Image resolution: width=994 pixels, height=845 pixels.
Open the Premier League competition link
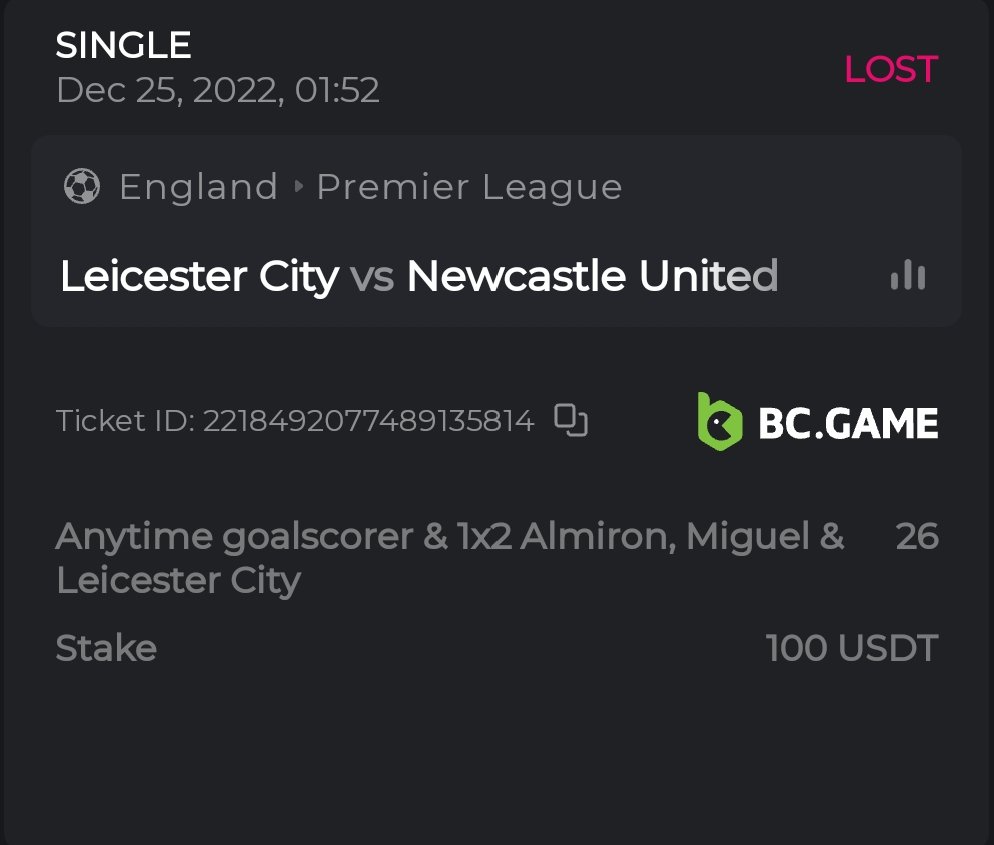[x=469, y=187]
